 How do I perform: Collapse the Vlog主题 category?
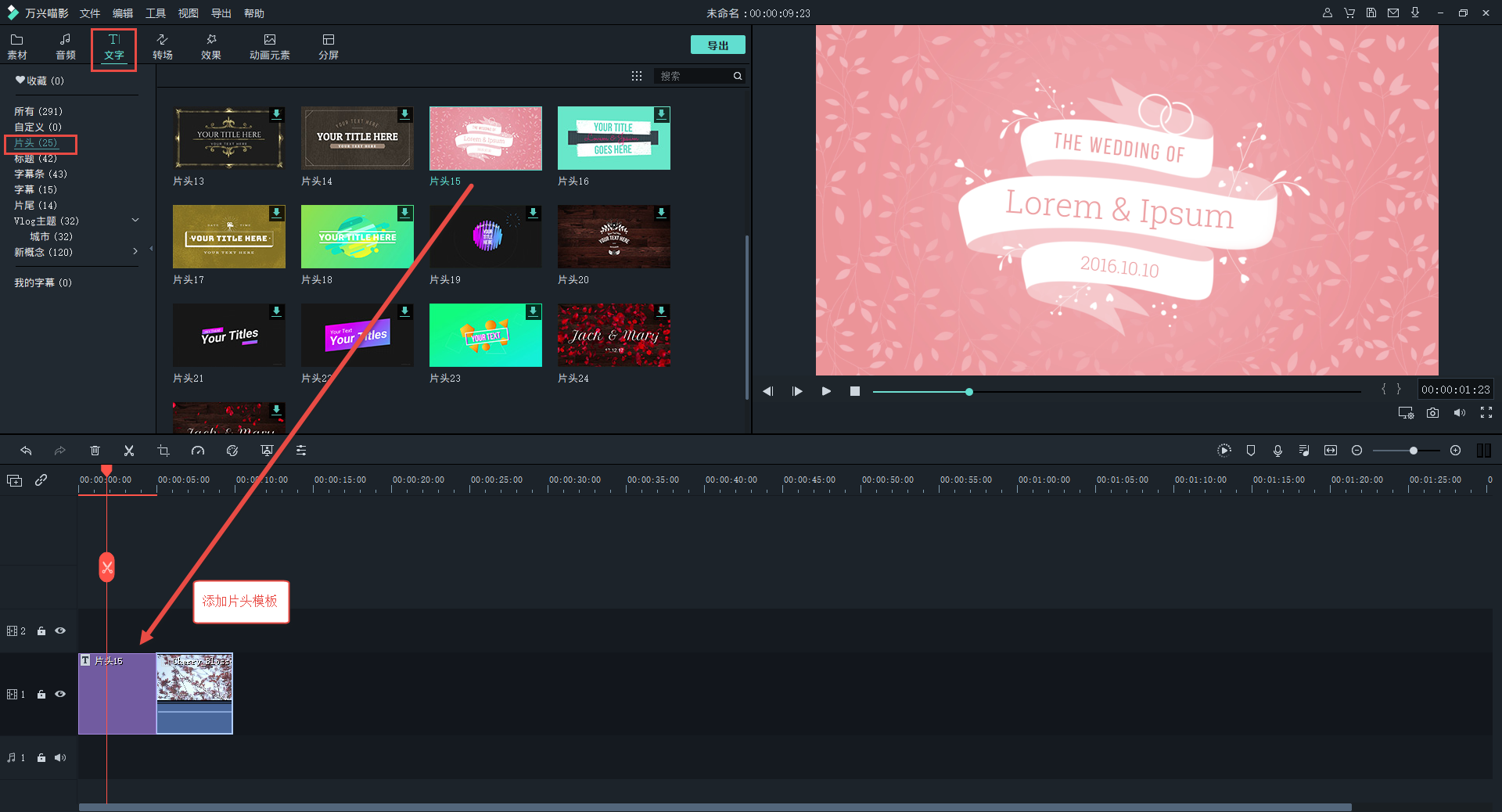[x=135, y=221]
